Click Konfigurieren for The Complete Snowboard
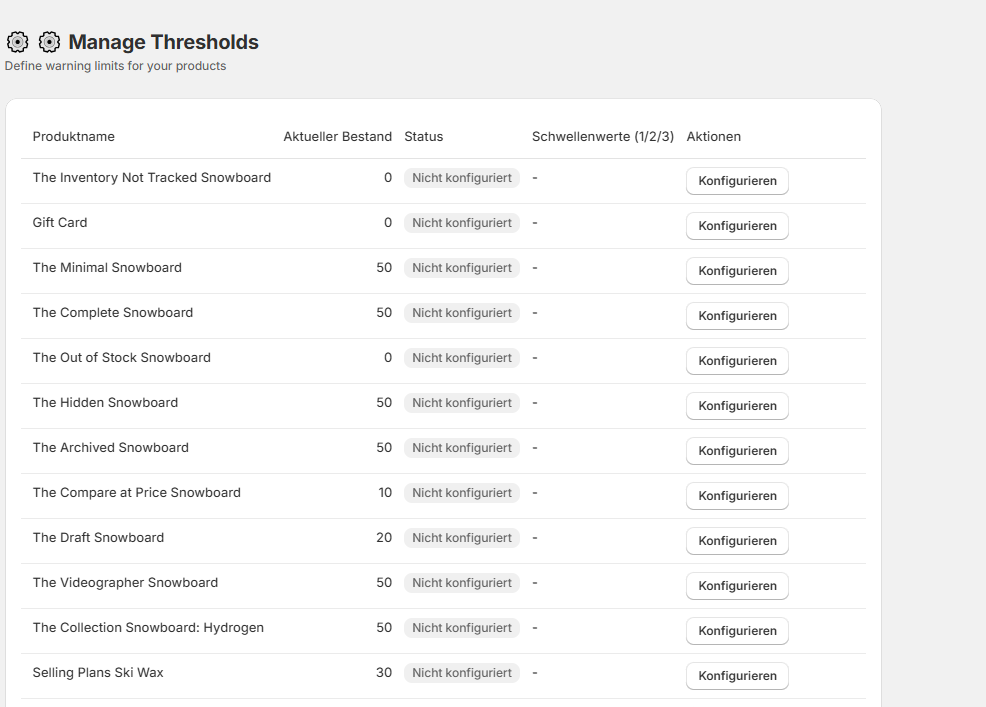The height and width of the screenshot is (707, 986). (737, 316)
